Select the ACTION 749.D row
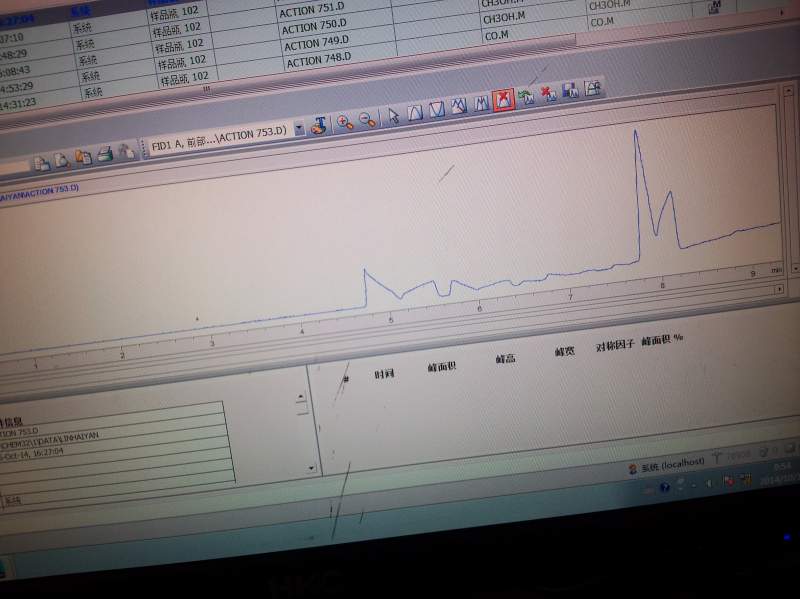 tap(316, 43)
